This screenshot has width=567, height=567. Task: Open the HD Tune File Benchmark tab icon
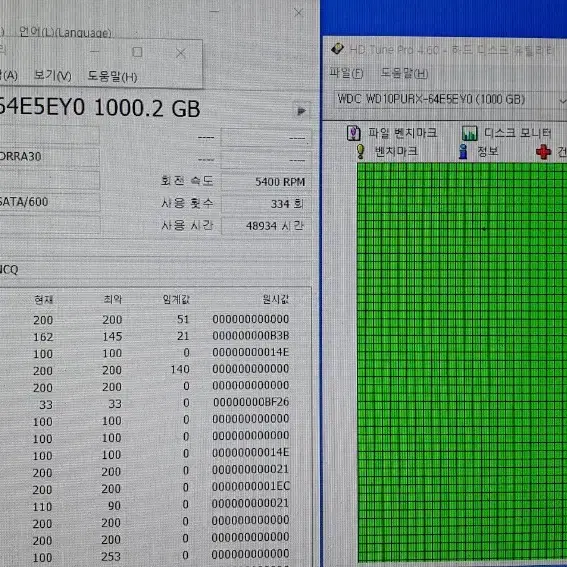353,133
